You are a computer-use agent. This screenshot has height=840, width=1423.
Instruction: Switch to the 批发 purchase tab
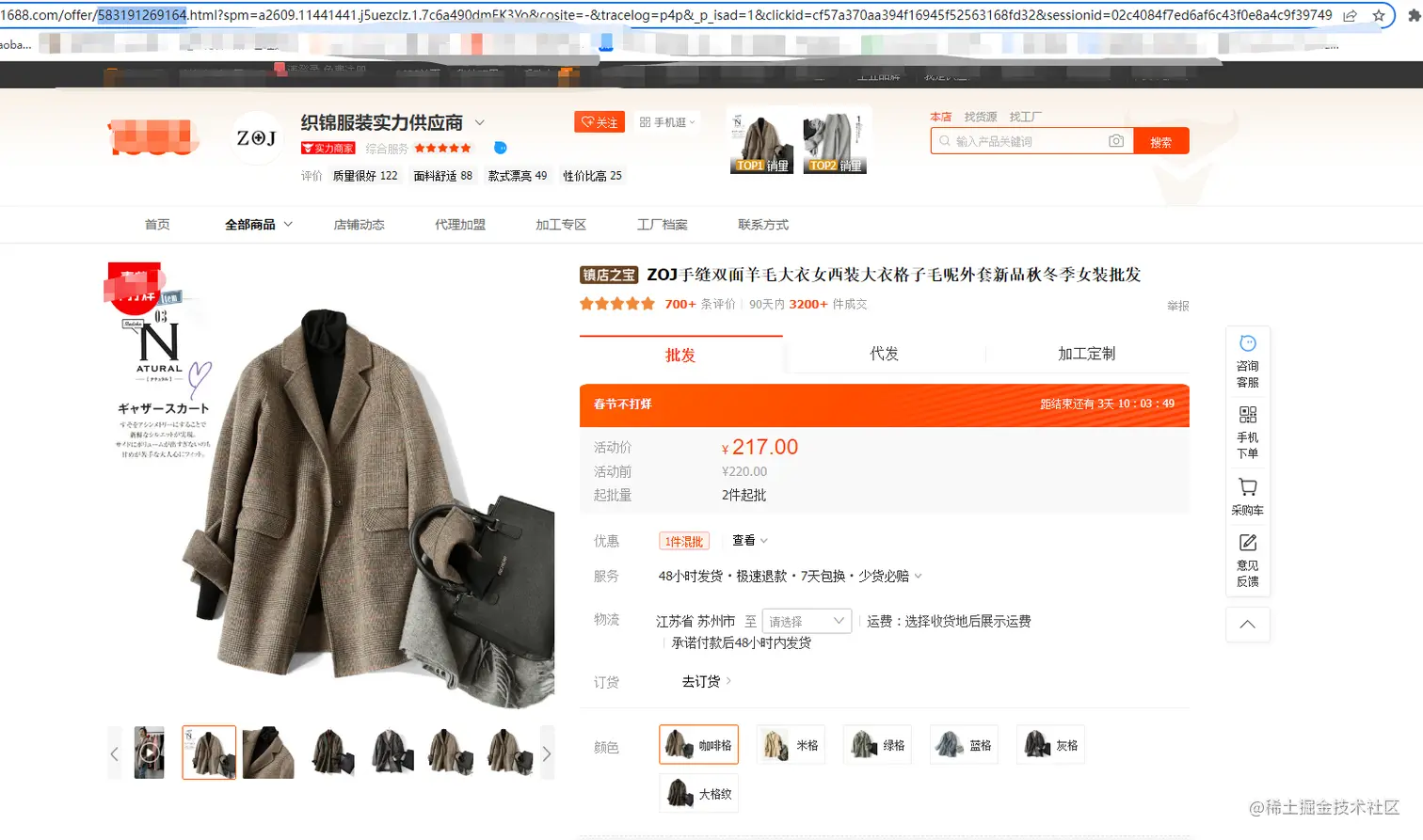tap(680, 355)
